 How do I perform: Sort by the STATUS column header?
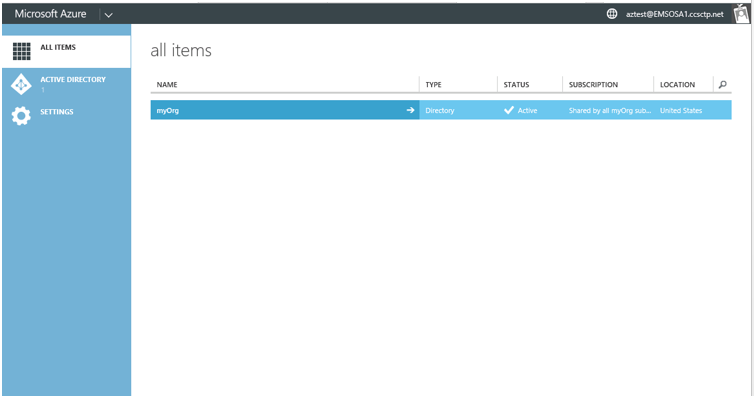click(516, 85)
